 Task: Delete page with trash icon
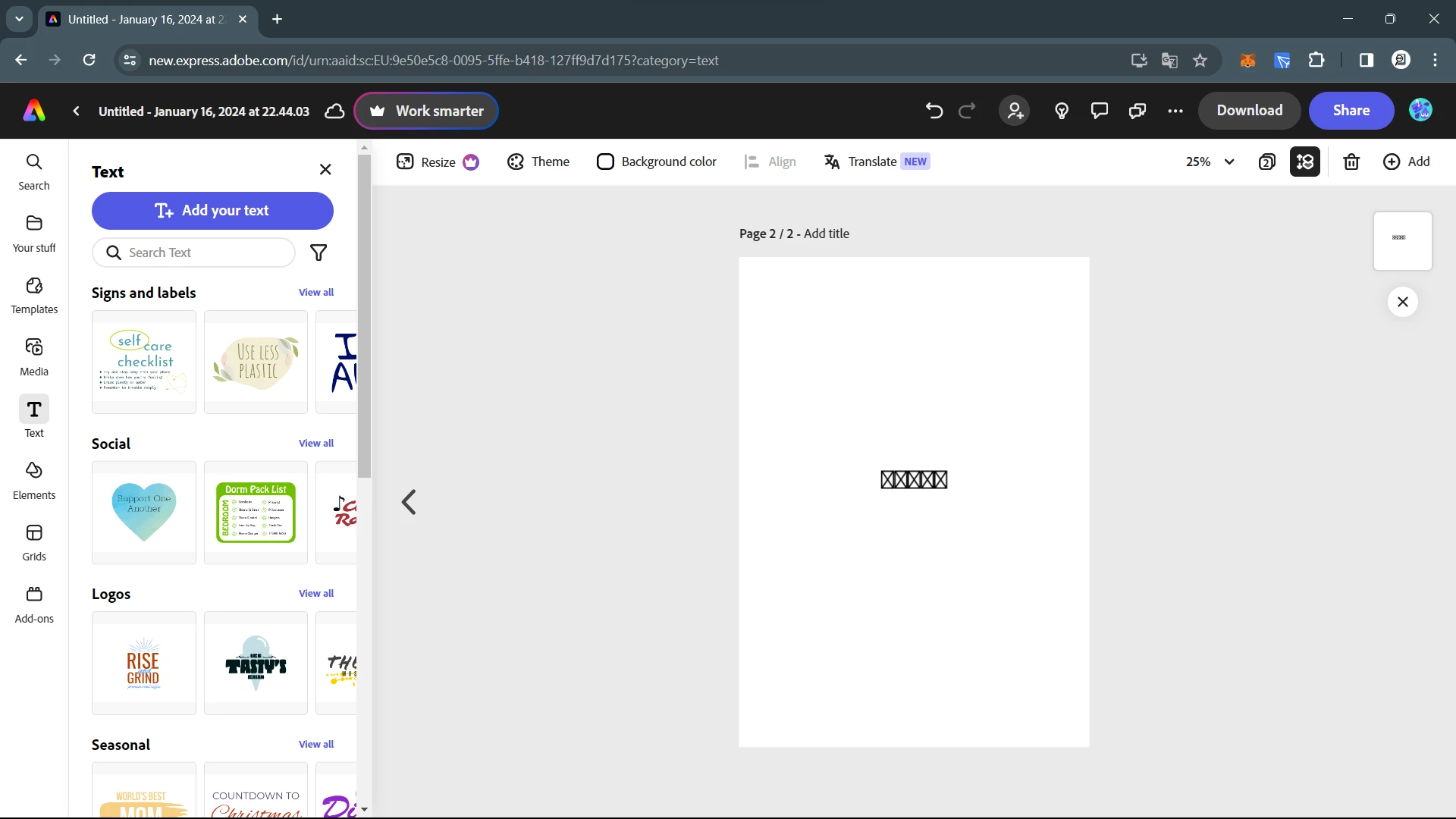1351,162
